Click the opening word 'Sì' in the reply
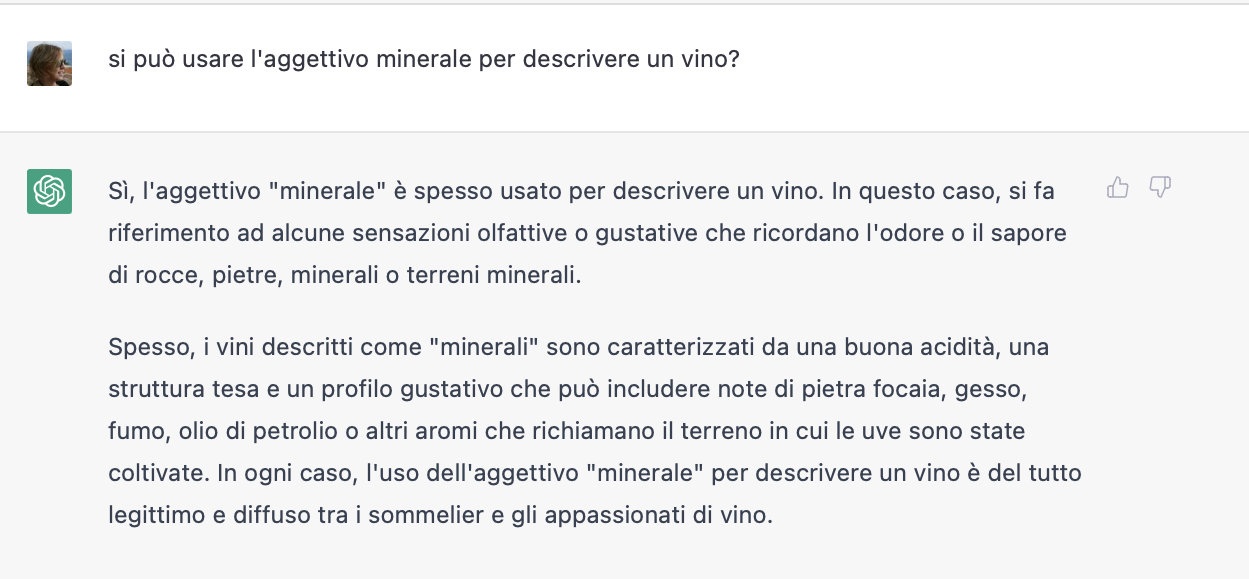This screenshot has height=579, width=1249. point(119,190)
